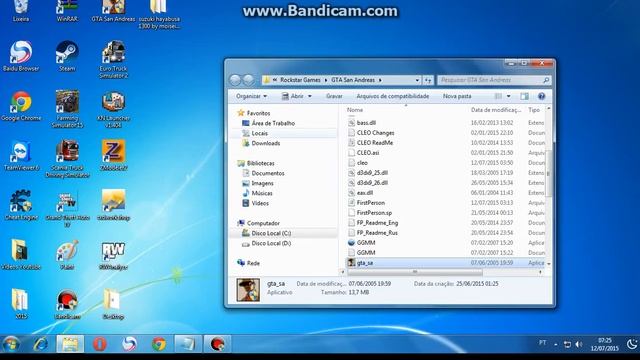The image size is (640, 360).
Task: Open the suzuki hayabusa 1300 desktop folder
Action: coord(159,13)
